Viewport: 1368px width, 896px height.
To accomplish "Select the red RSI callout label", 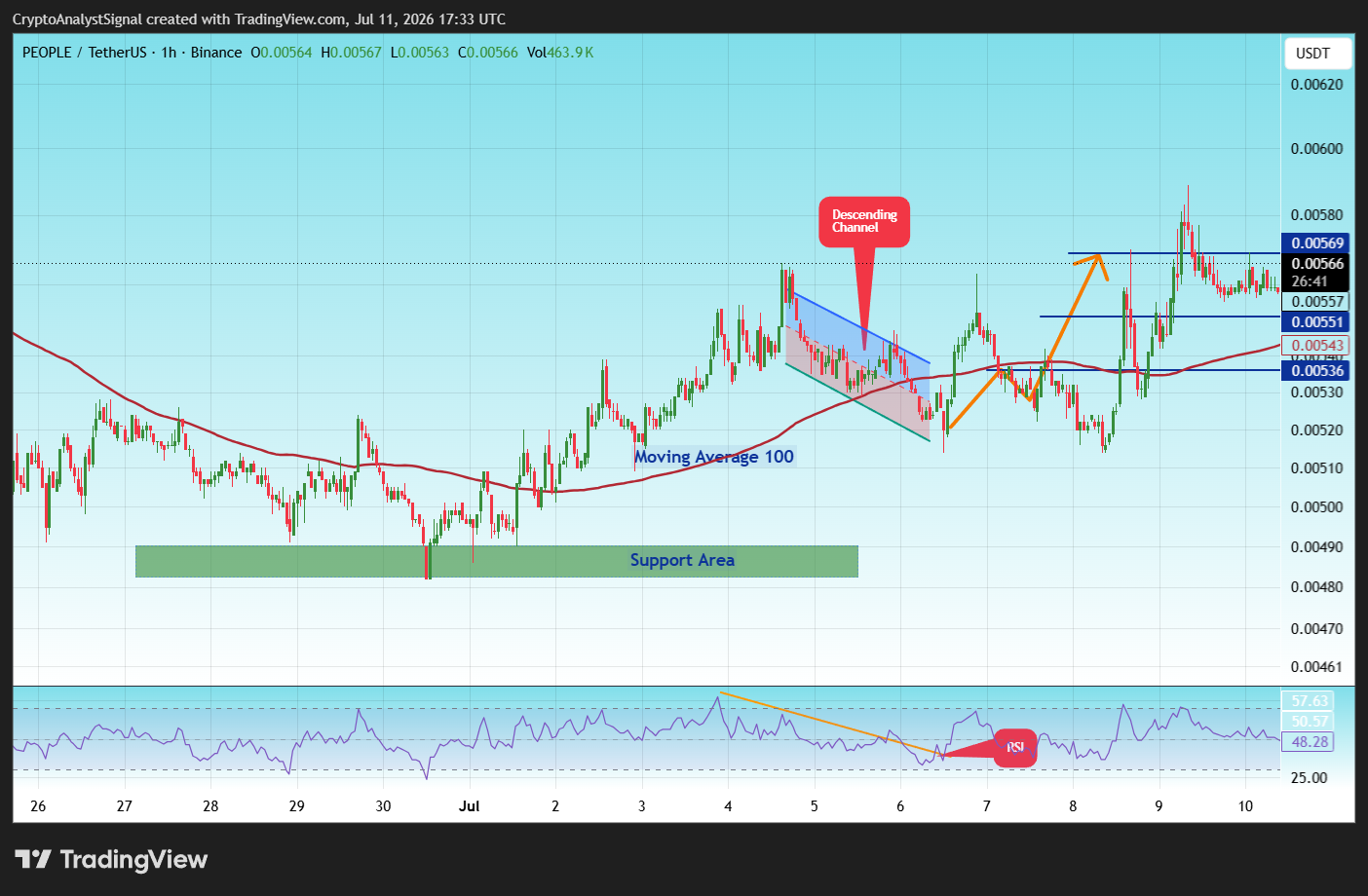I will pyautogui.click(x=1015, y=748).
